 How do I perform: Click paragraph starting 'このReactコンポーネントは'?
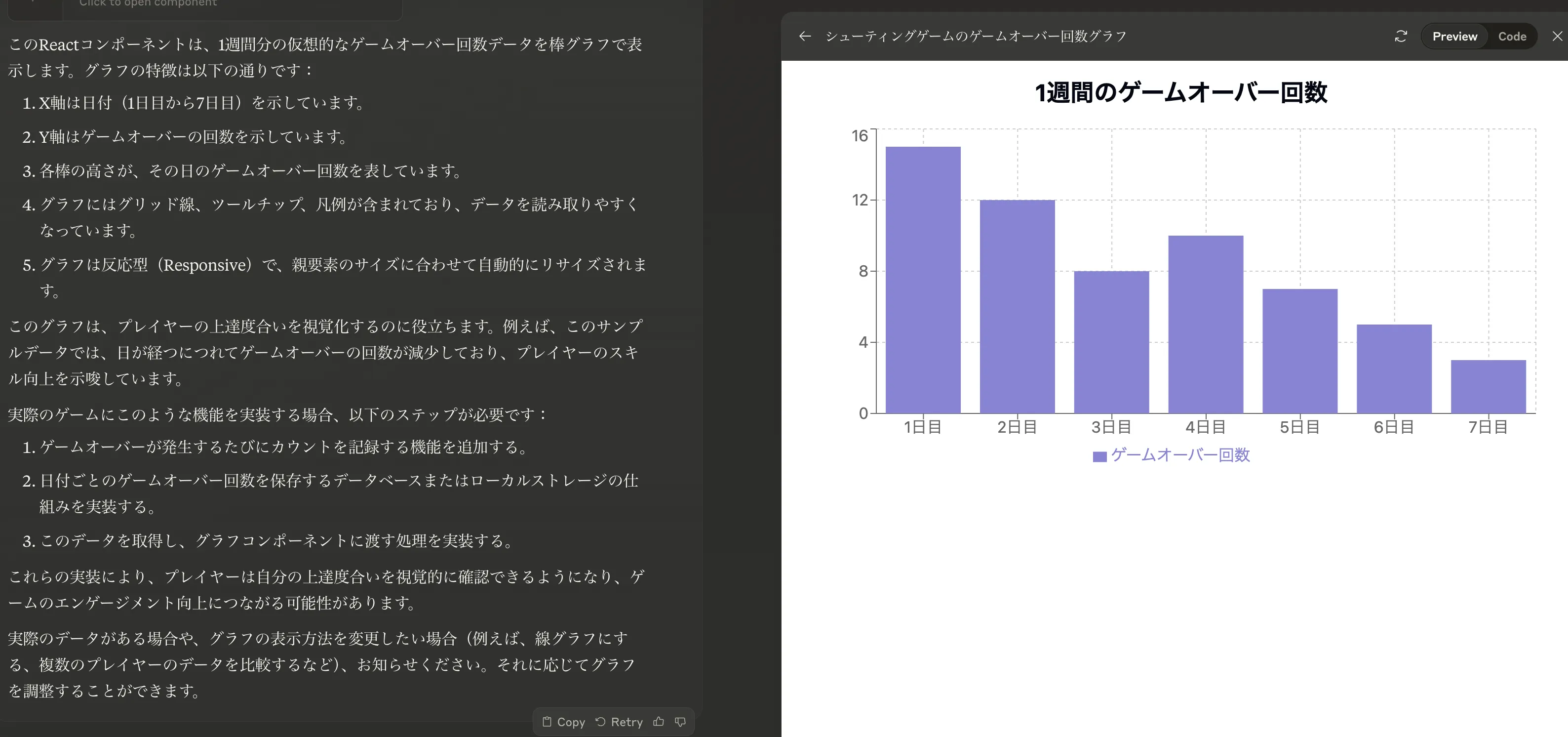(325, 57)
